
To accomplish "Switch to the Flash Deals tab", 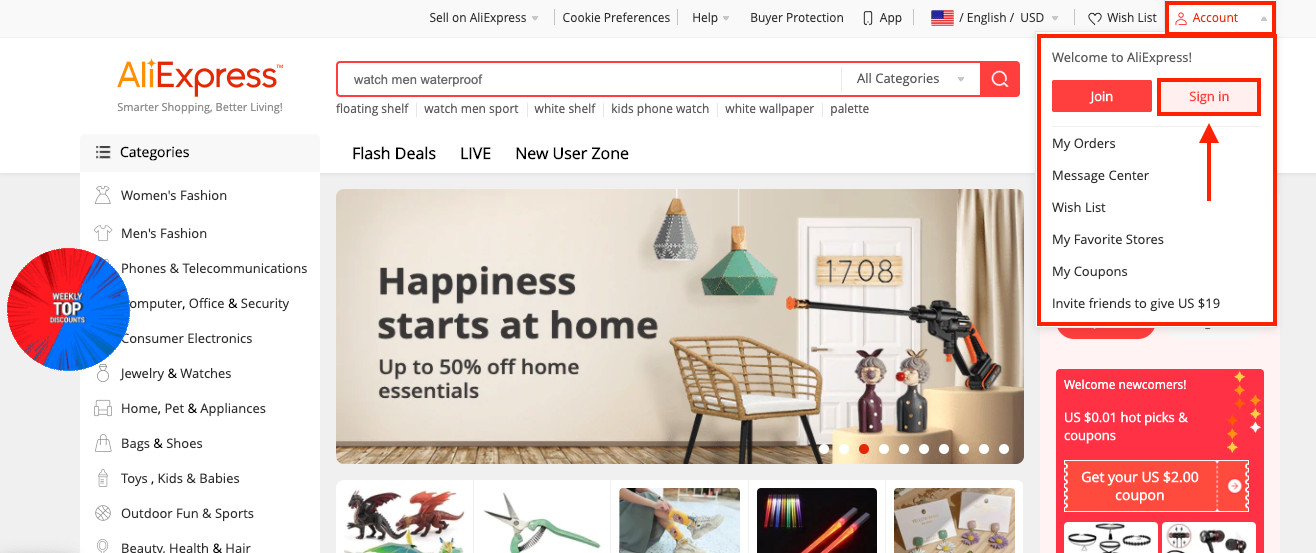I will [394, 153].
